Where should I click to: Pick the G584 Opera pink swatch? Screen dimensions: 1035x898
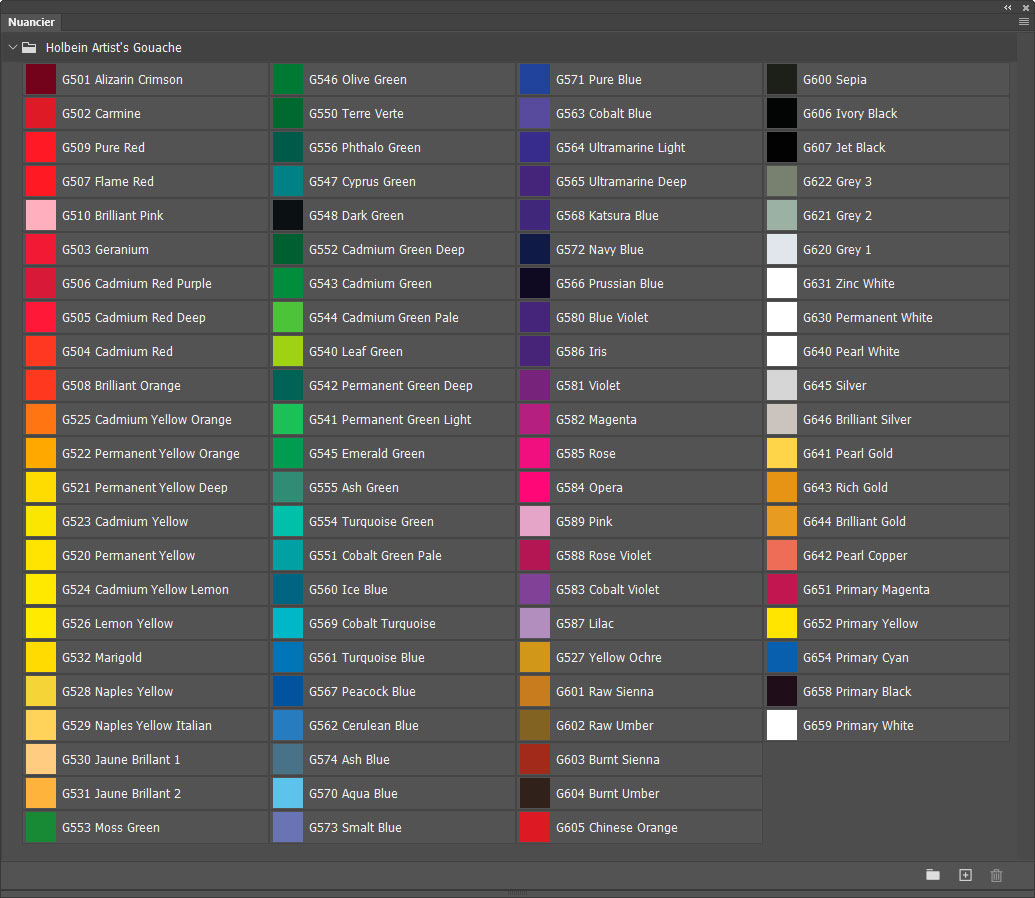click(x=535, y=488)
